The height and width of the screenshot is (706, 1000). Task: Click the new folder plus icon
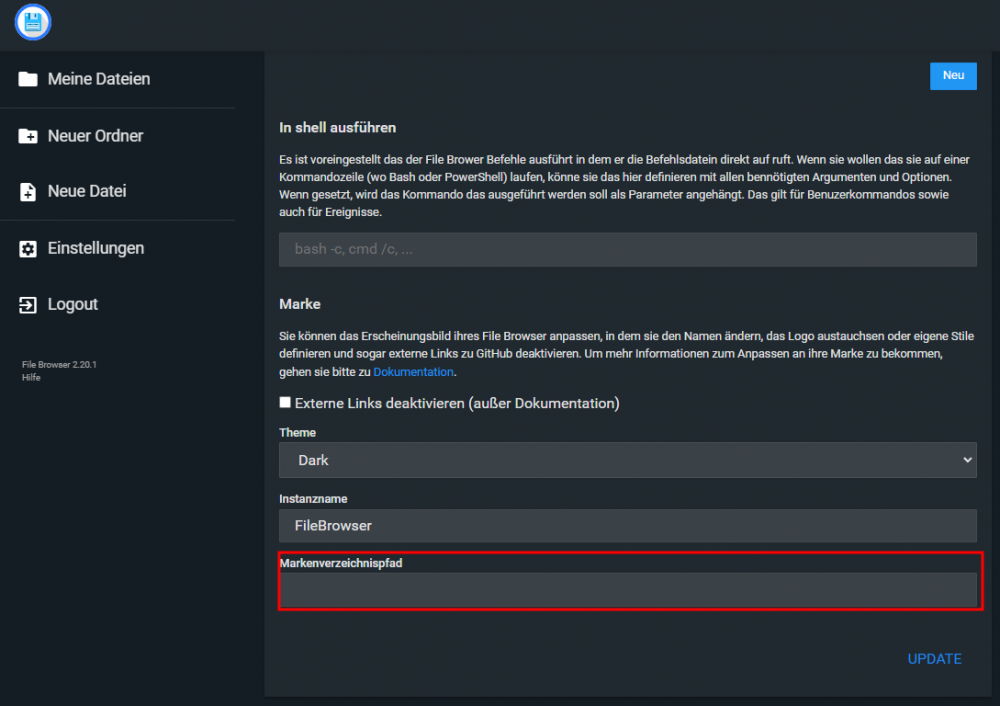pos(27,136)
